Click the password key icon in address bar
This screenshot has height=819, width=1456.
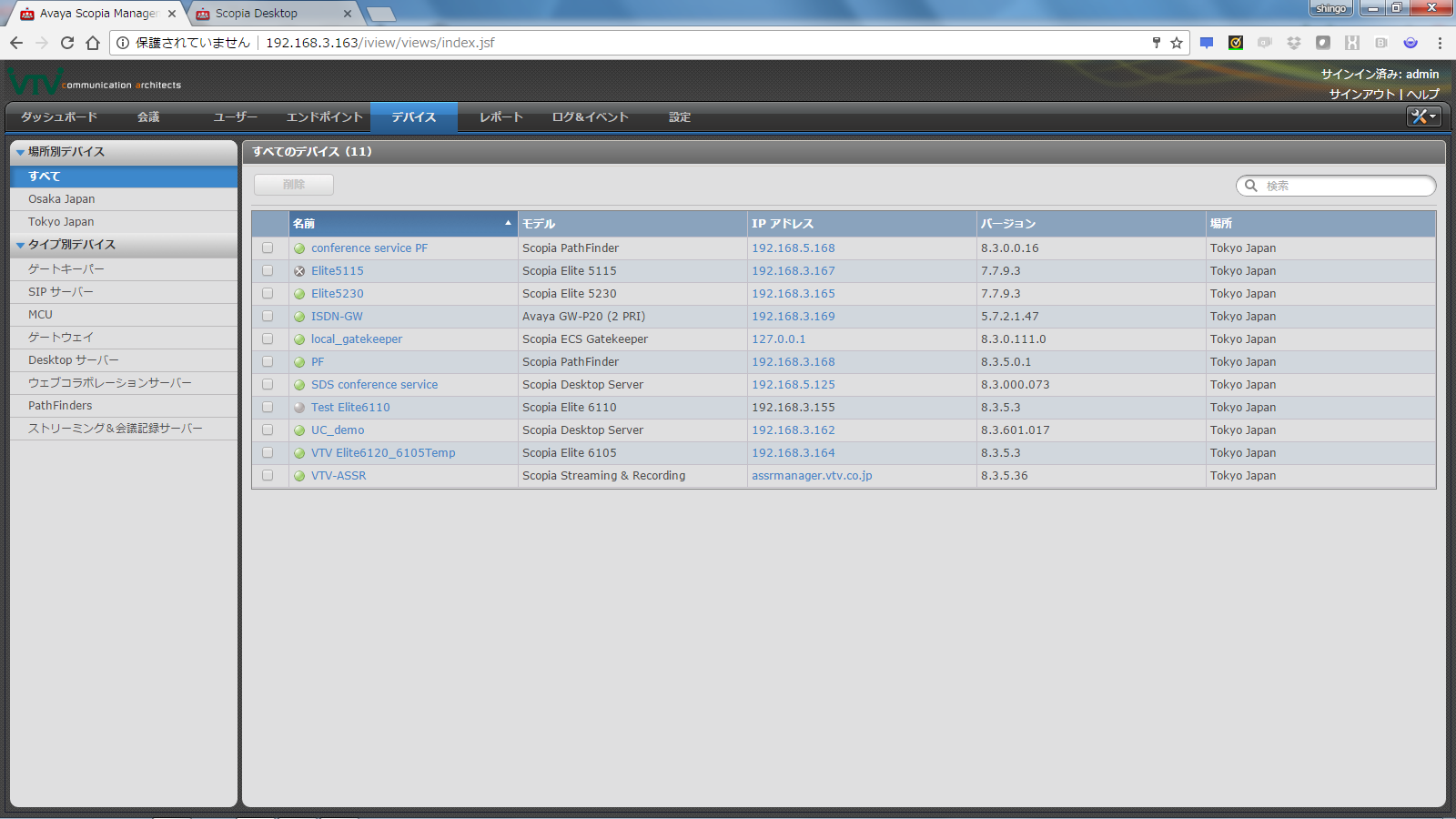pyautogui.click(x=1157, y=43)
